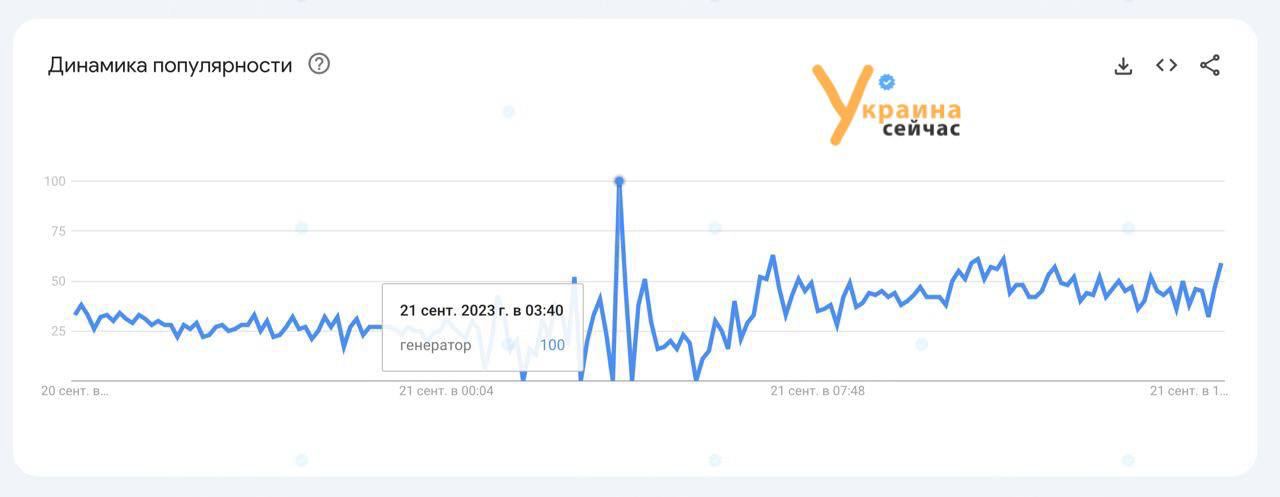Viewport: 1280px width, 497px height.
Task: Click the help question mark icon
Action: pyautogui.click(x=319, y=64)
